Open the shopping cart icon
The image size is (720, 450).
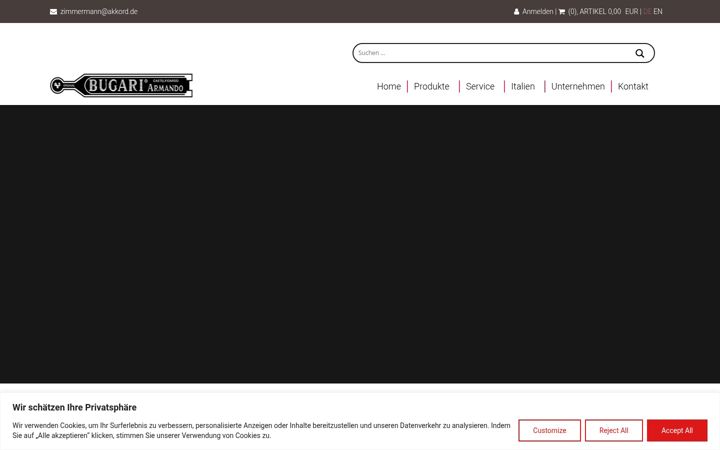(562, 11)
